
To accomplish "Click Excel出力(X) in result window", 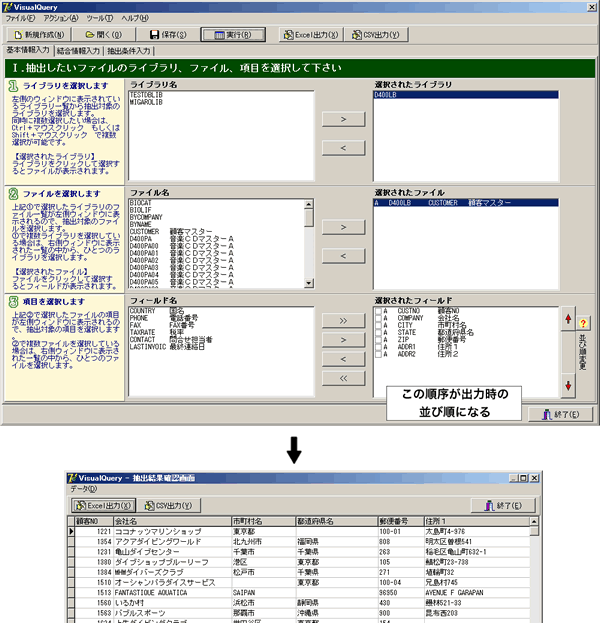I will coord(104,506).
